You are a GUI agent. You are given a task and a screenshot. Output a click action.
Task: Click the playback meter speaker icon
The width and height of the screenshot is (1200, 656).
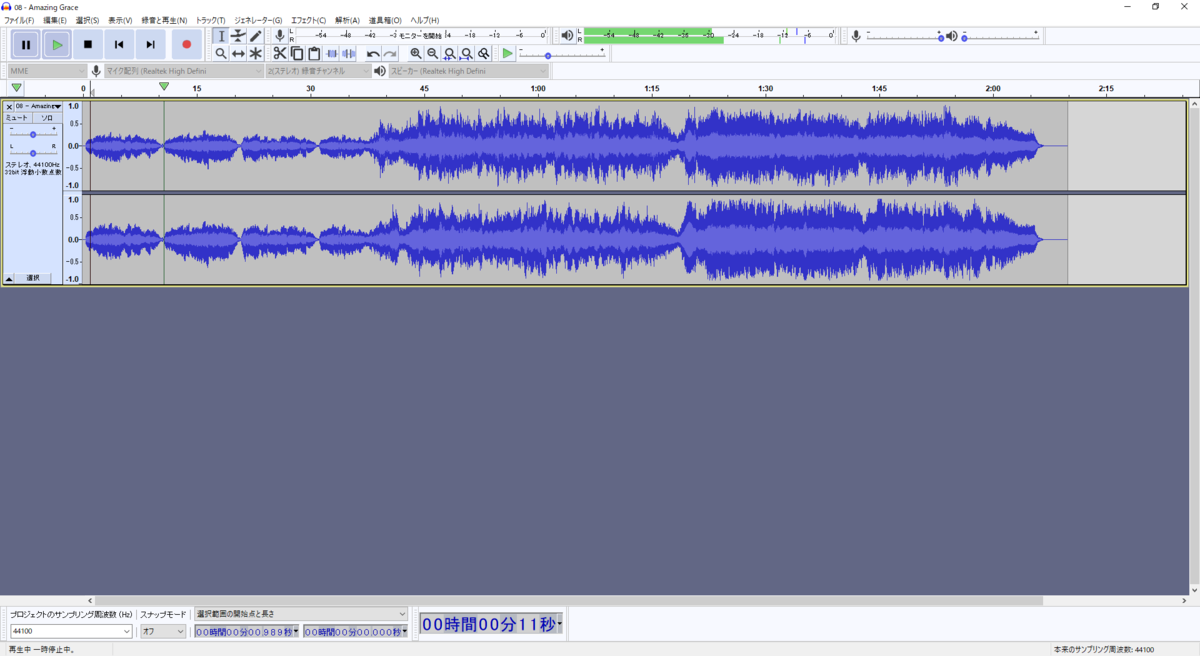click(x=567, y=36)
